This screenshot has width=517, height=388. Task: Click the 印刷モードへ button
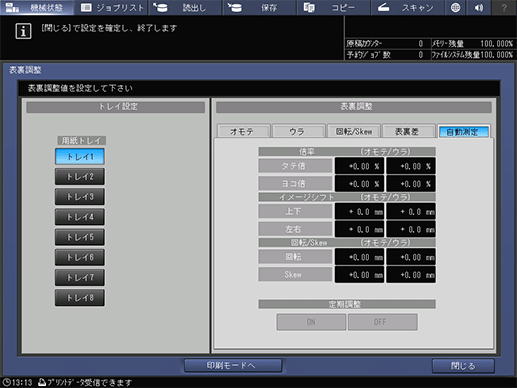233,365
